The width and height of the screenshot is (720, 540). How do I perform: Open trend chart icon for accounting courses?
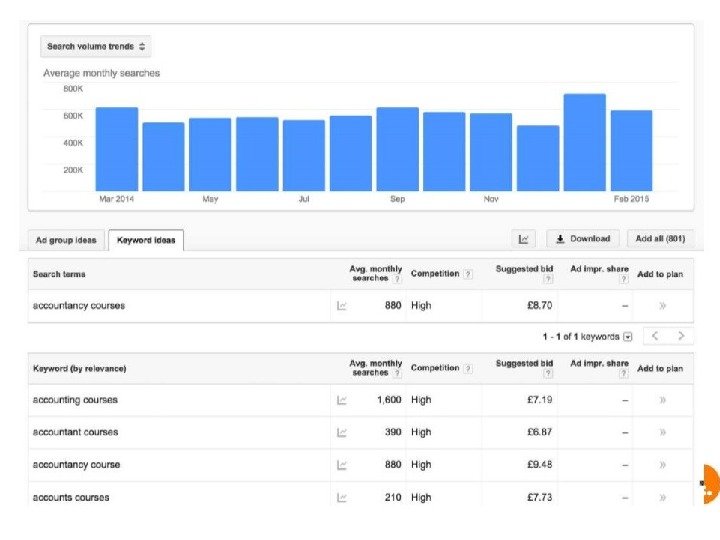point(341,400)
